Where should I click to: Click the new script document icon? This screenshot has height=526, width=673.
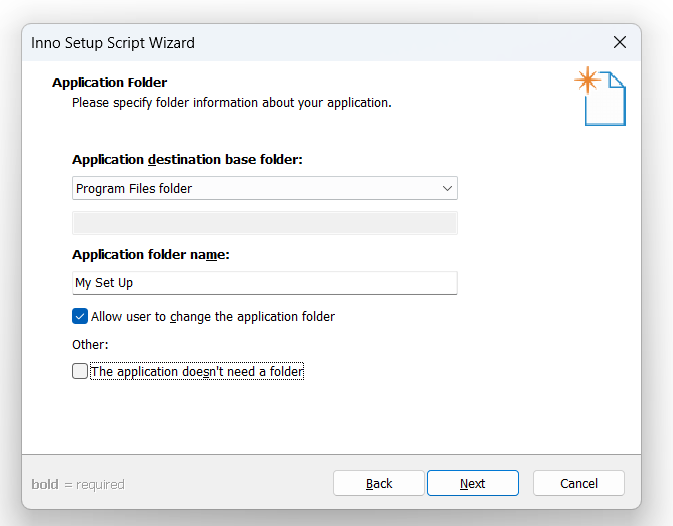coord(601,96)
